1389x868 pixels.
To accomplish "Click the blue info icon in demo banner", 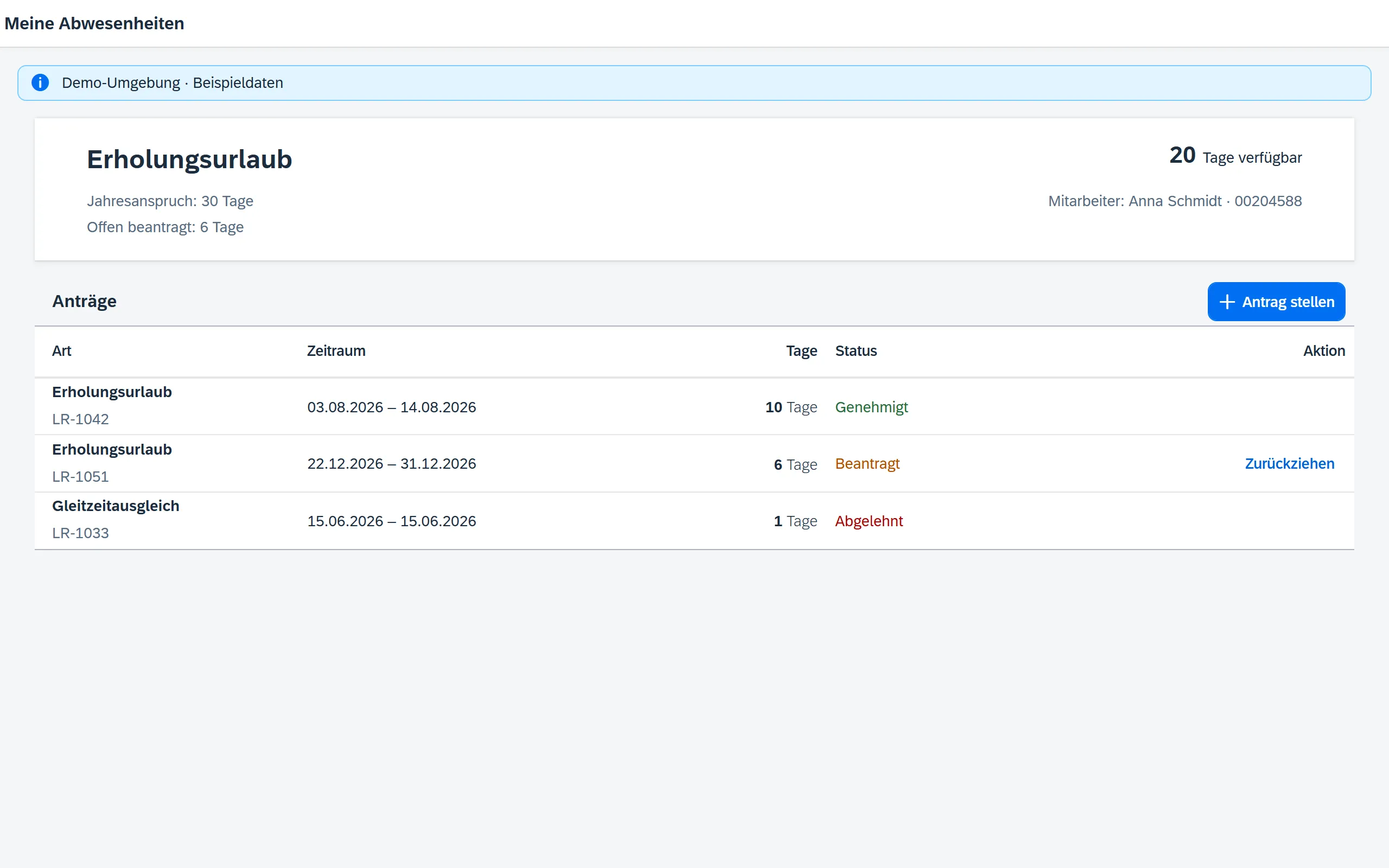I will [x=40, y=82].
